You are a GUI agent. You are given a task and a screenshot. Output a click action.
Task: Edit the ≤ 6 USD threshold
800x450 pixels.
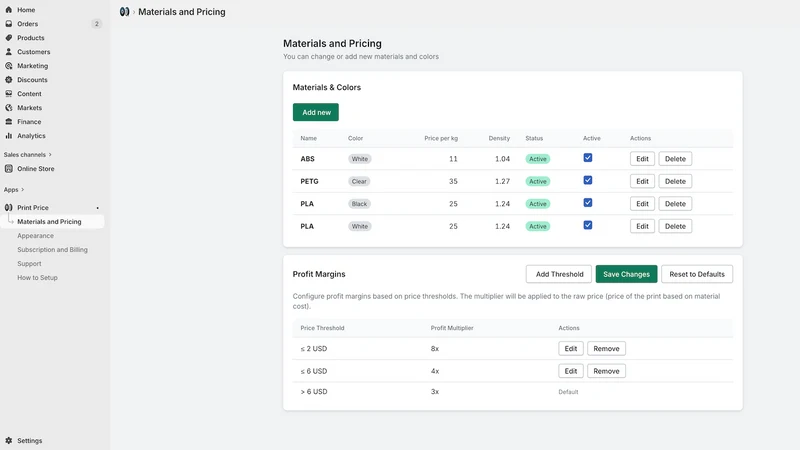pos(570,371)
